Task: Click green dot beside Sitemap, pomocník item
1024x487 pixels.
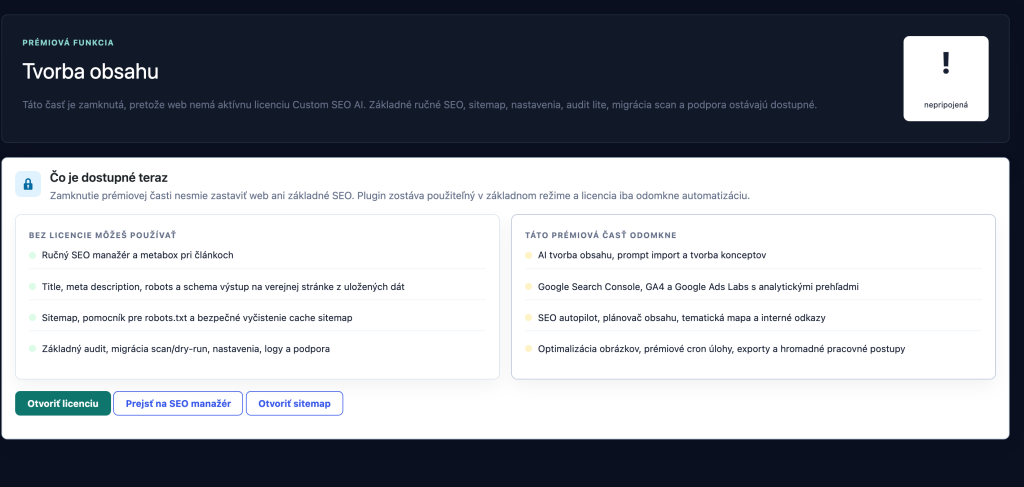Action: pyautogui.click(x=32, y=317)
